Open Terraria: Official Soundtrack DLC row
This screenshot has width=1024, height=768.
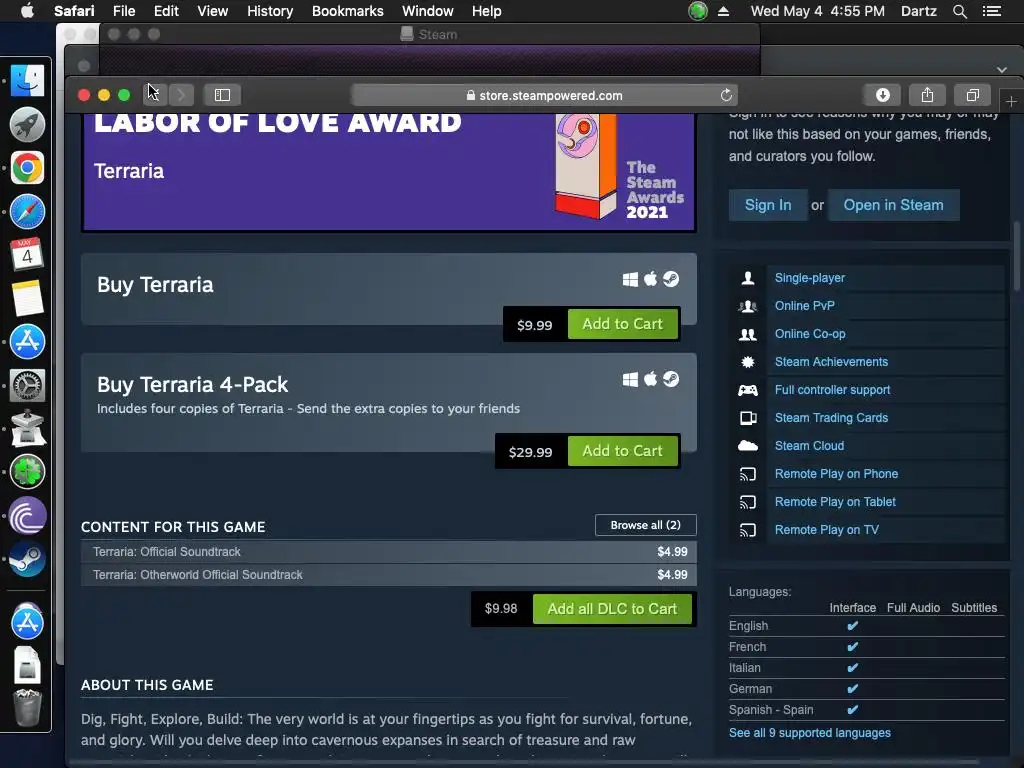click(x=389, y=552)
